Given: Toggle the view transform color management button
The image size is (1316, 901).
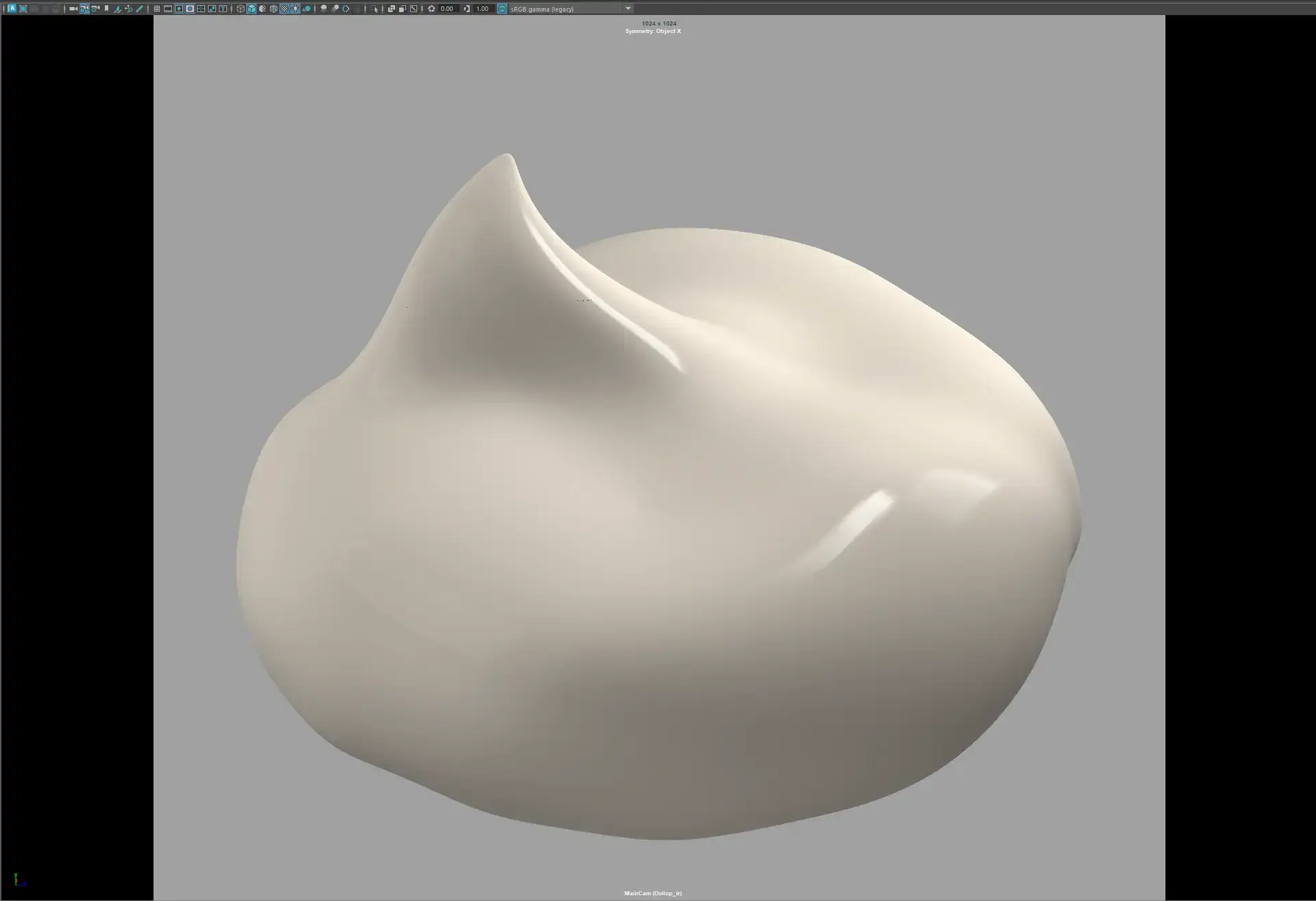Looking at the screenshot, I should click(502, 9).
